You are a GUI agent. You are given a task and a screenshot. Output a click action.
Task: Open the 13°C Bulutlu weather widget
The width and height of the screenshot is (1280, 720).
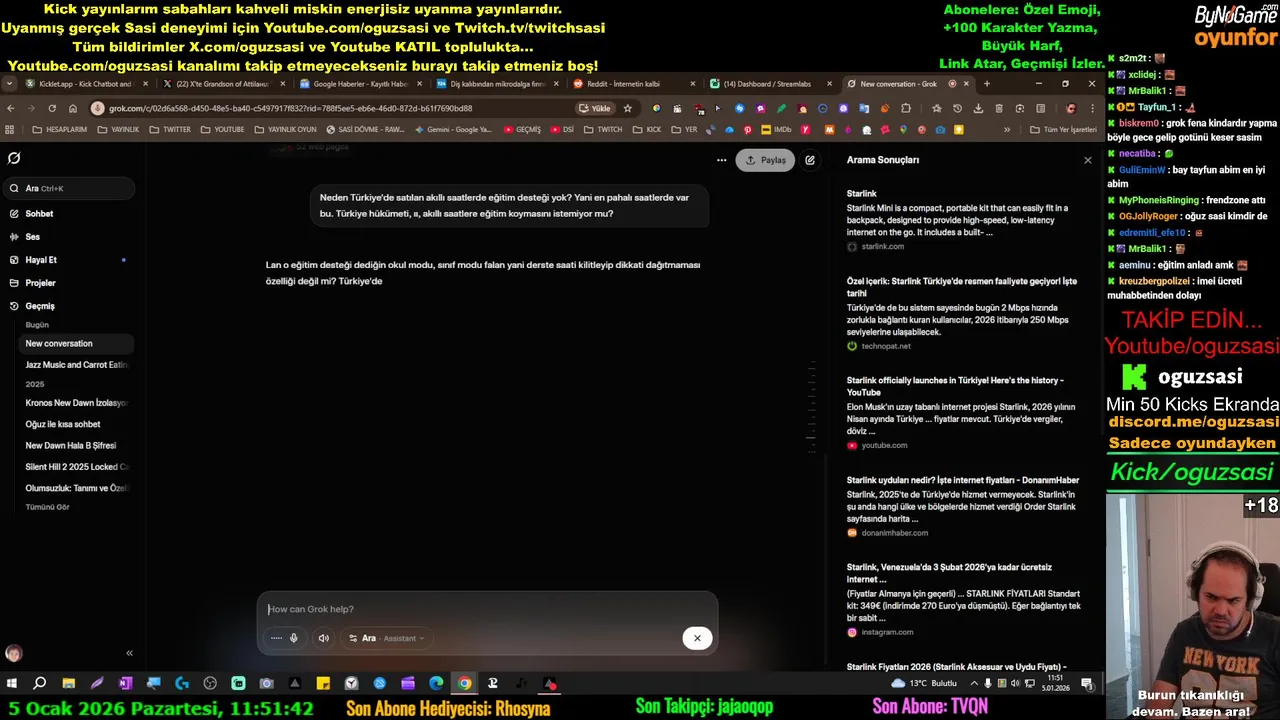pos(923,684)
